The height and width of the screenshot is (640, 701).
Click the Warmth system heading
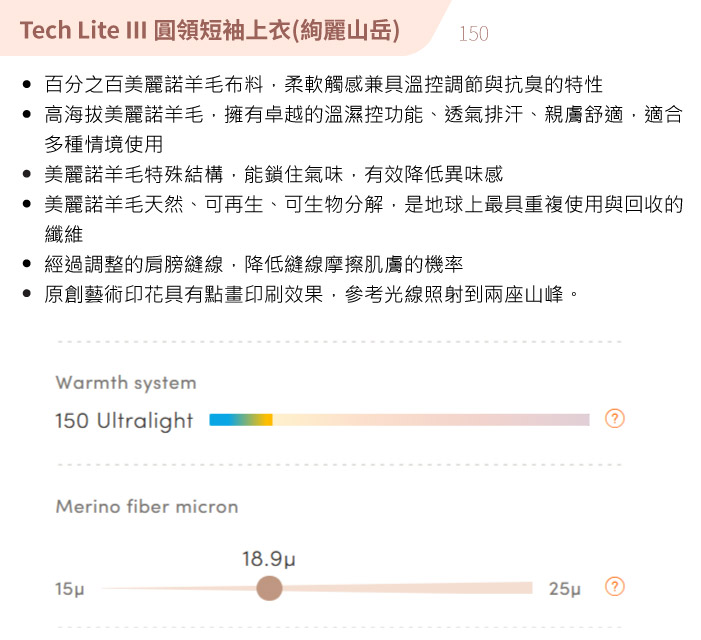coord(126,383)
